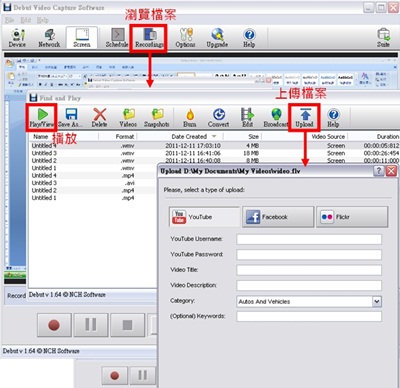Open the Edit menu

click(x=26, y=20)
